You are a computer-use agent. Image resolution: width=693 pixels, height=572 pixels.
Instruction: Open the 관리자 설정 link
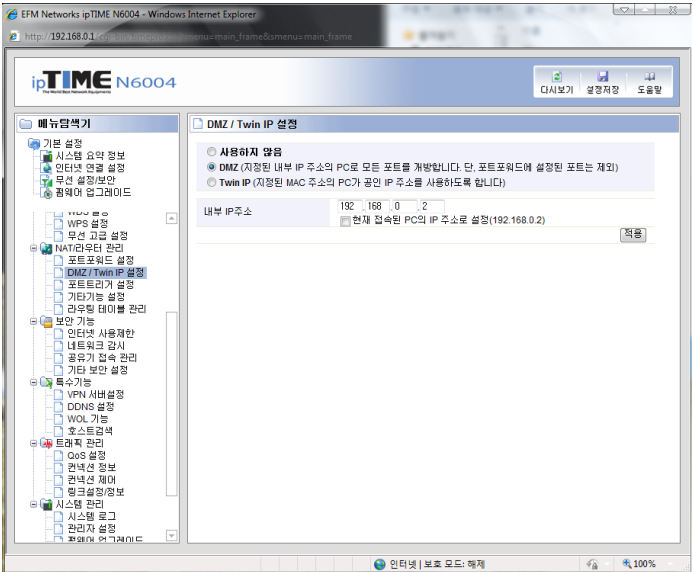pos(91,529)
